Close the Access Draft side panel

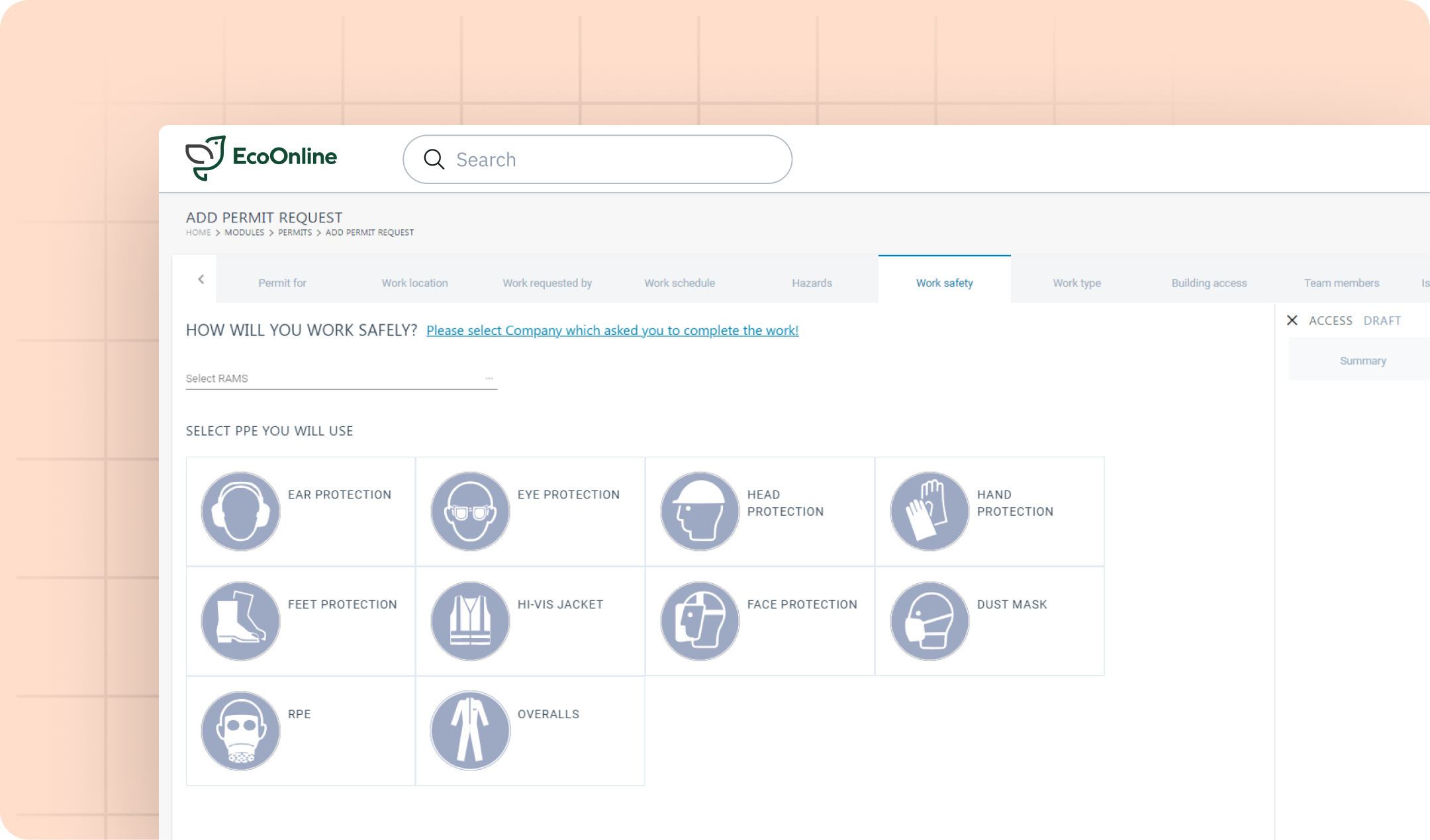[x=1292, y=320]
